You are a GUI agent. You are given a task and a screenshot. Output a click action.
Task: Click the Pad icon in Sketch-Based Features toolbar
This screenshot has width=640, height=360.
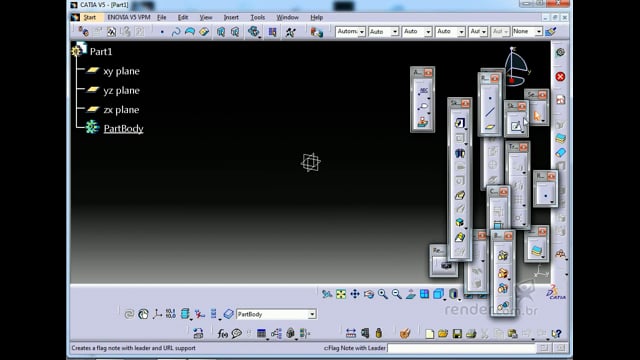[x=460, y=123]
